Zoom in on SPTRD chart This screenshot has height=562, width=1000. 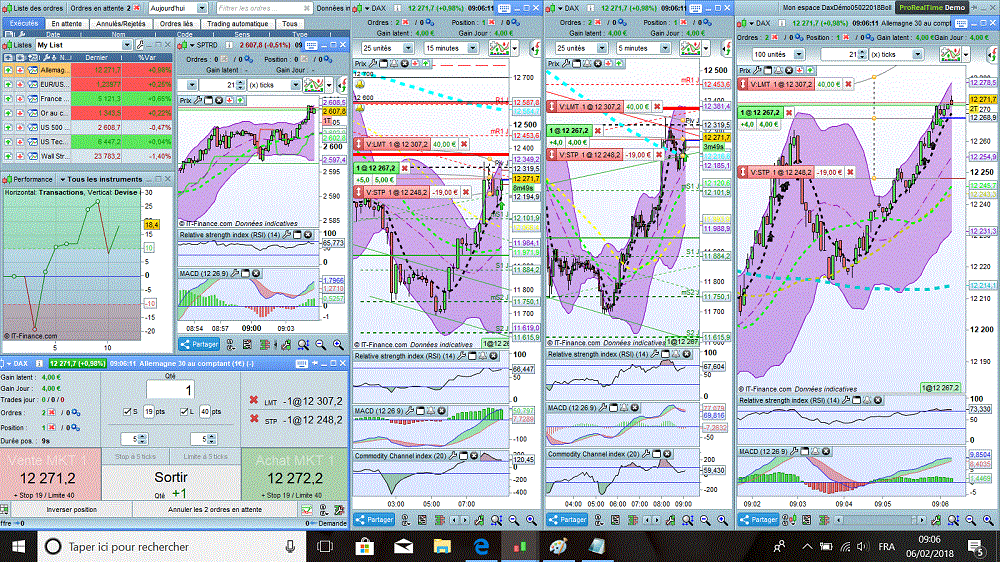338,344
